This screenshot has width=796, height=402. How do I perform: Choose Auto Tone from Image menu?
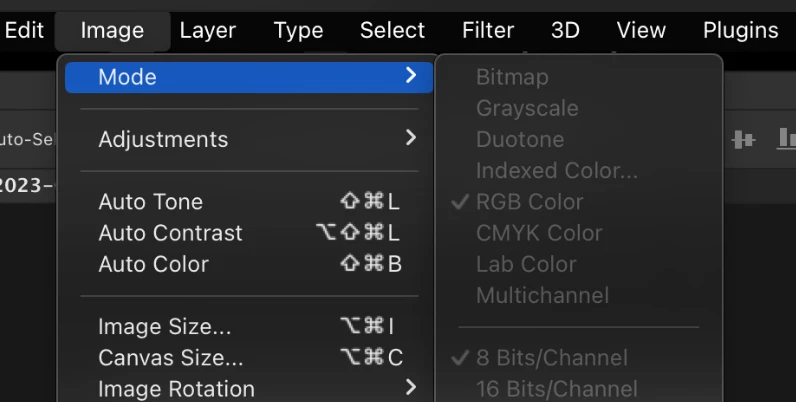coord(249,202)
